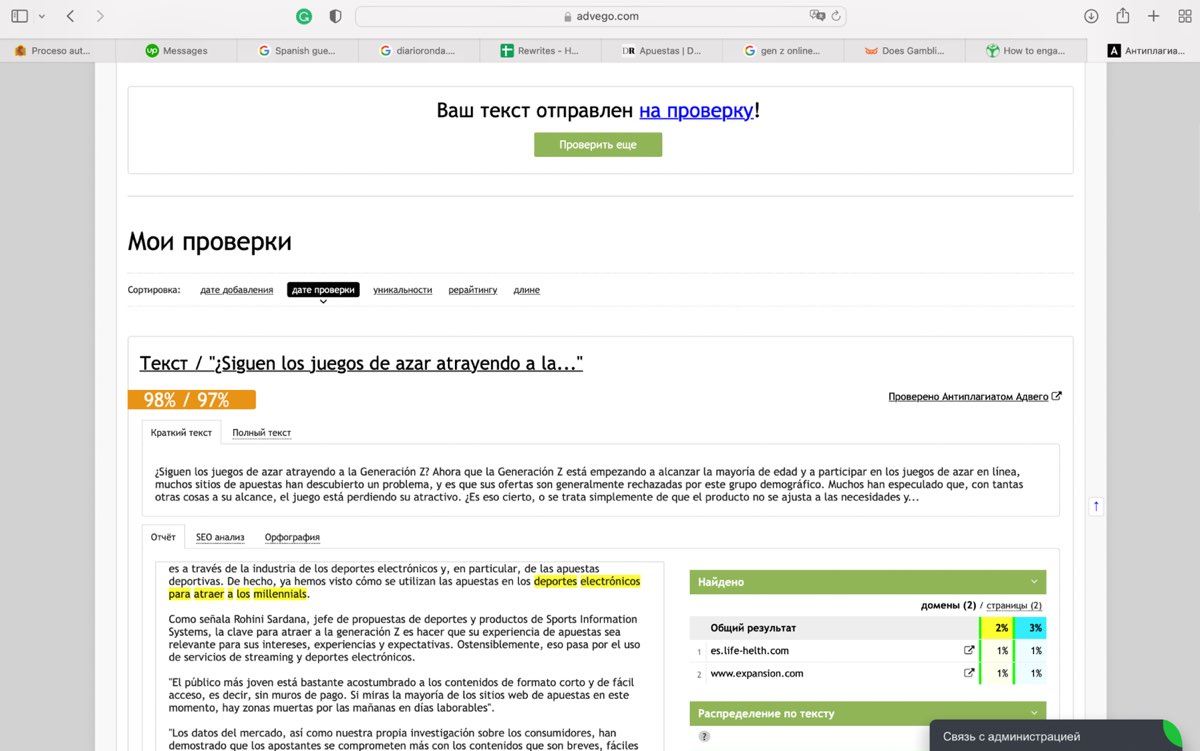1200x751 pixels.
Task: Select the 'Полный текст' tab
Action: coord(262,433)
